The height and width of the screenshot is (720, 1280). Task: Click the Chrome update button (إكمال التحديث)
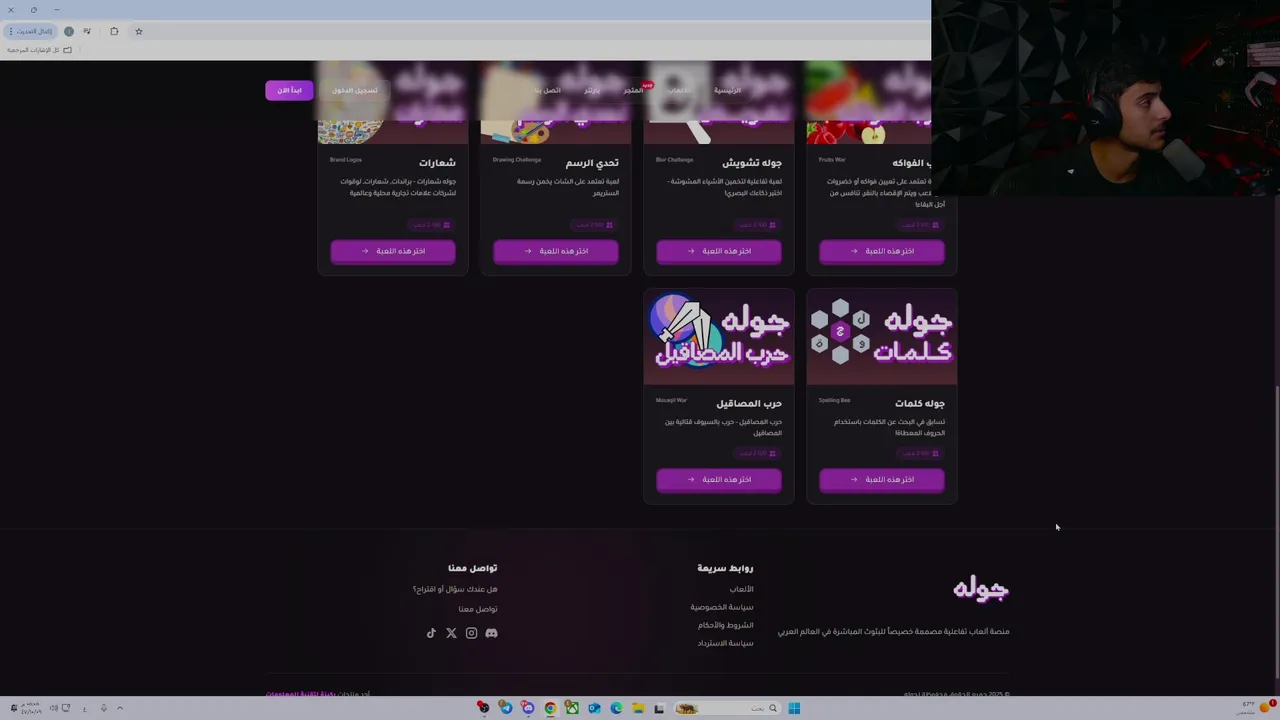click(30, 31)
